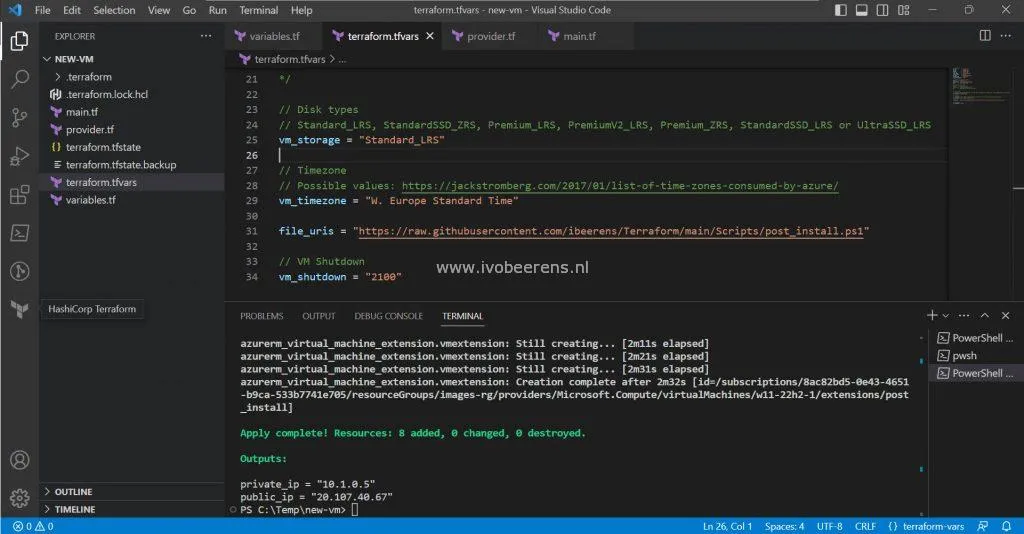This screenshot has width=1024, height=534.
Task: Open the Accounts menu icon
Action: coord(20,460)
